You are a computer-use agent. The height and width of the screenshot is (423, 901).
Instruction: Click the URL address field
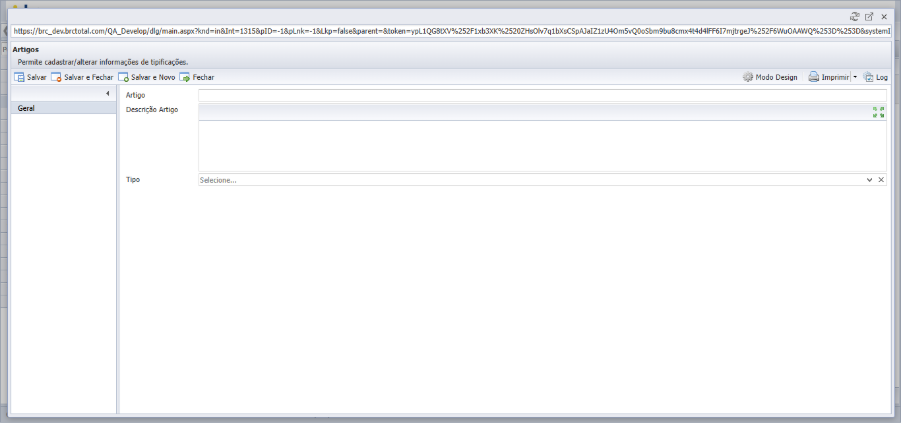(451, 32)
